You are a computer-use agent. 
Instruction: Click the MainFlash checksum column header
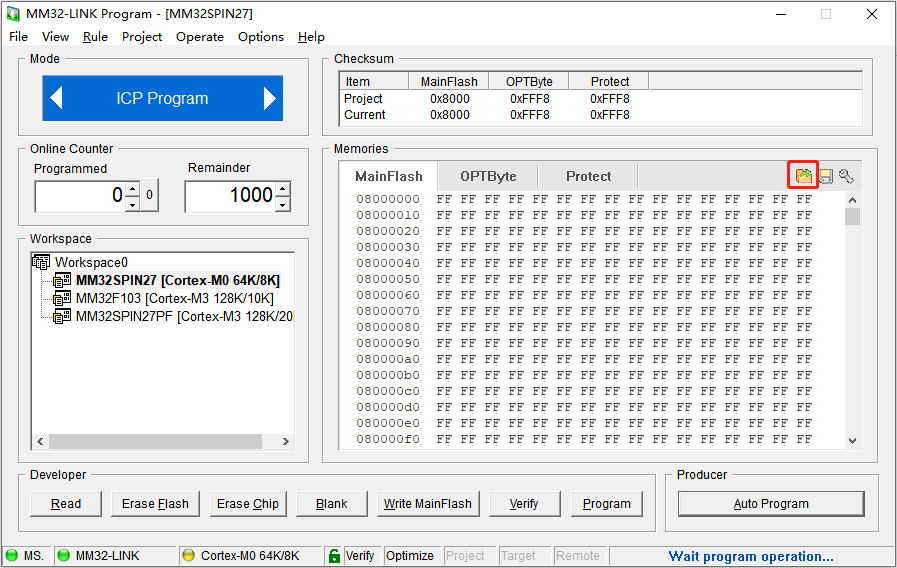[449, 81]
